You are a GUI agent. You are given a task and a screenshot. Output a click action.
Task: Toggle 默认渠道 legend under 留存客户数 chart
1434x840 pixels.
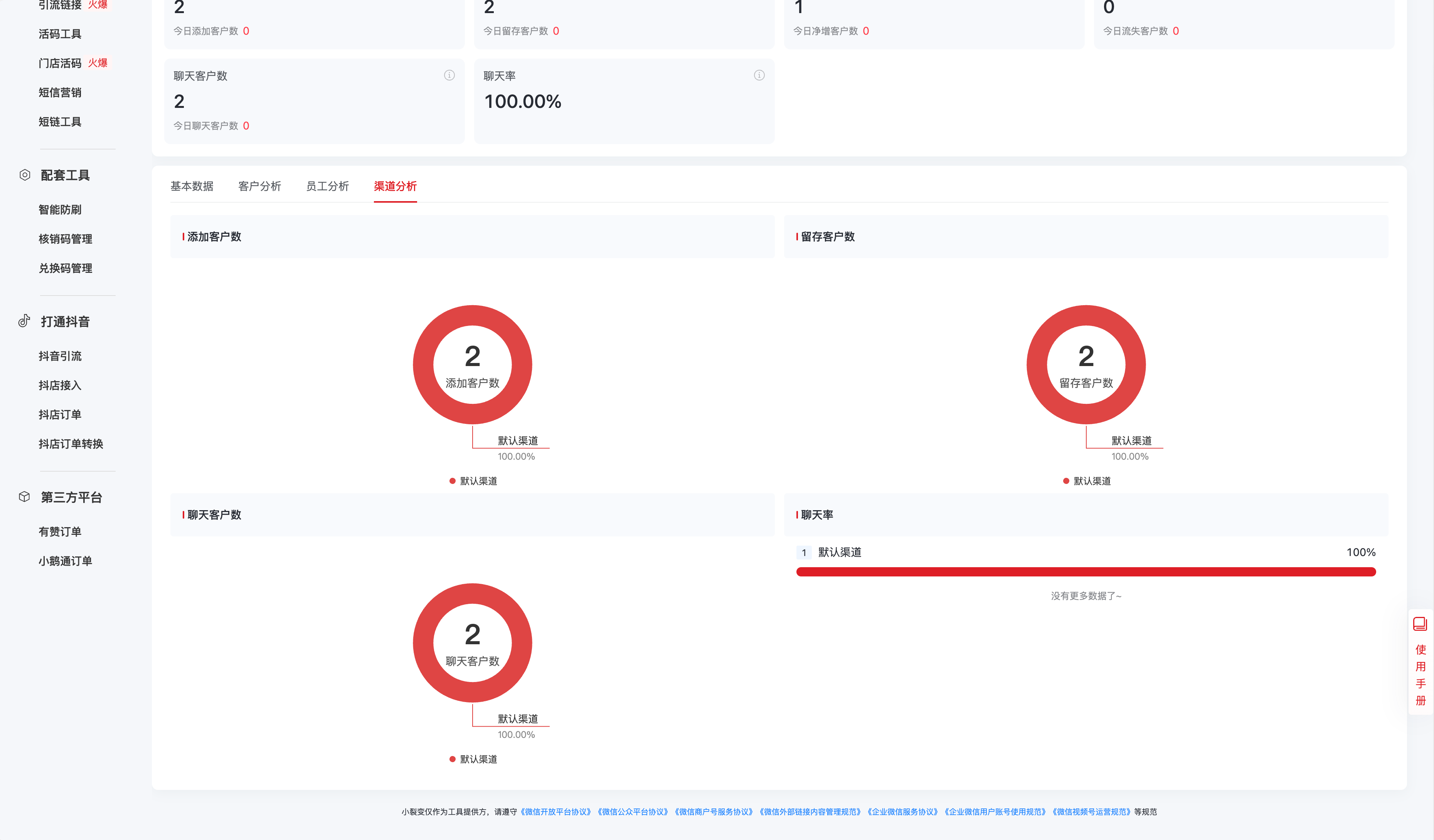click(x=1087, y=481)
